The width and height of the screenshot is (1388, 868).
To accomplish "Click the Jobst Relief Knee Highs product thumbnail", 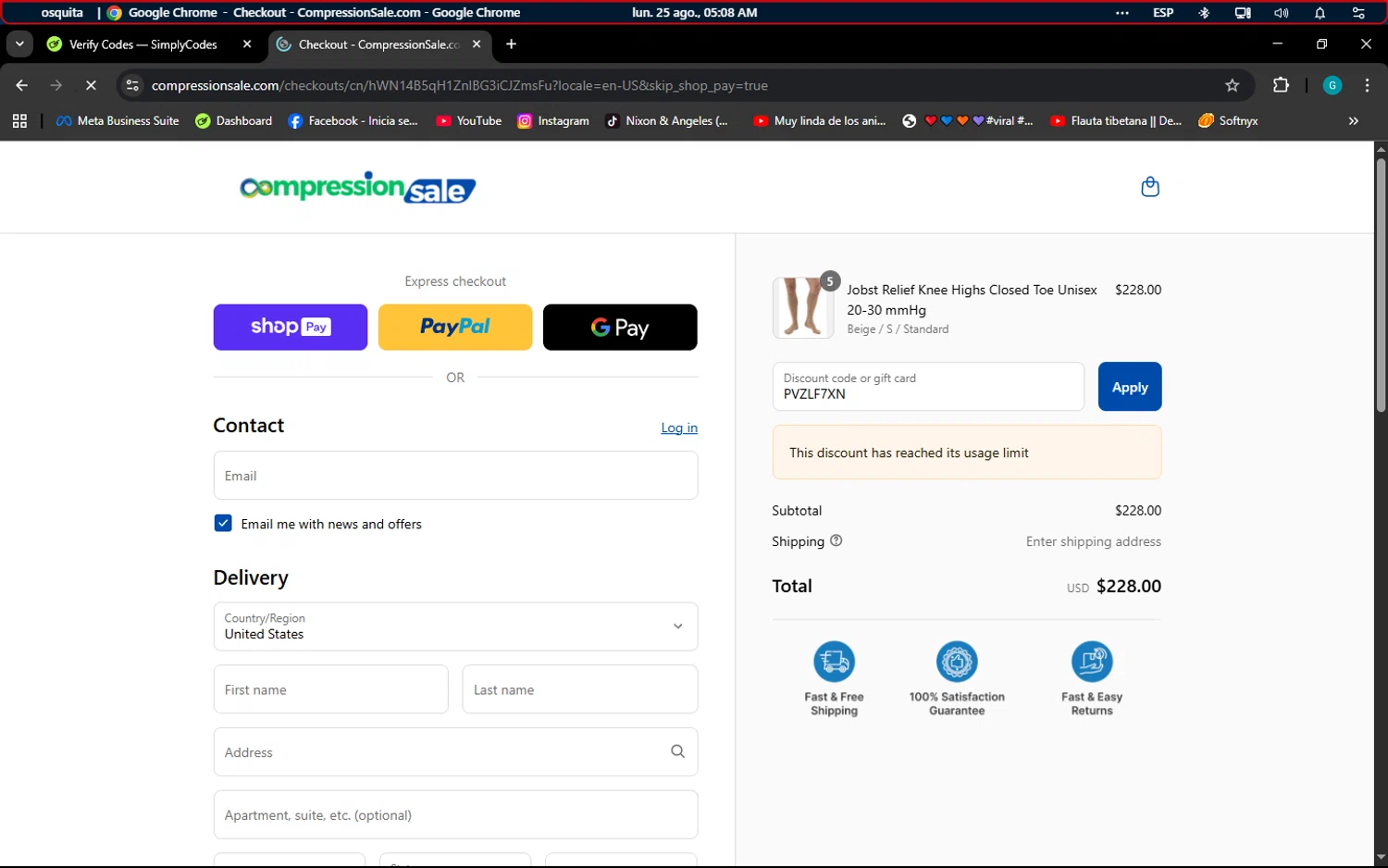I will (x=803, y=307).
